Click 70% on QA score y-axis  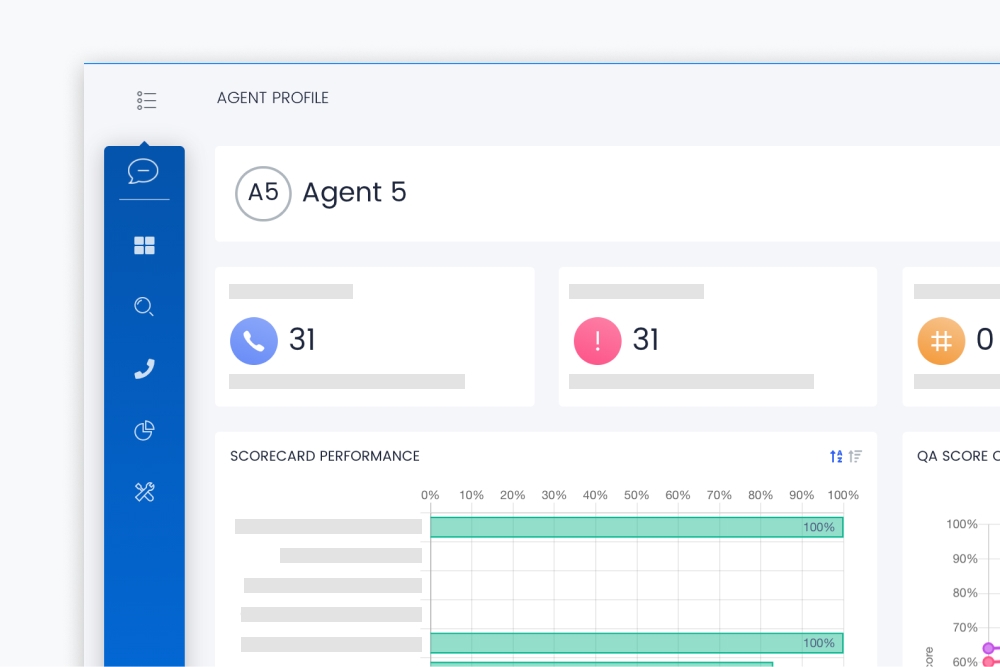pyautogui.click(x=965, y=627)
